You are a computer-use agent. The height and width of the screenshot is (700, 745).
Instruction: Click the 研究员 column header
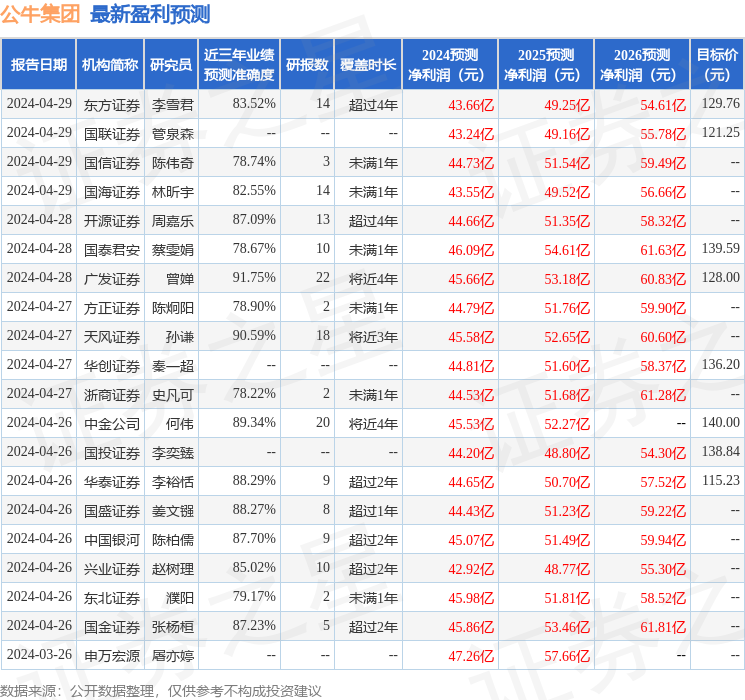(171, 65)
